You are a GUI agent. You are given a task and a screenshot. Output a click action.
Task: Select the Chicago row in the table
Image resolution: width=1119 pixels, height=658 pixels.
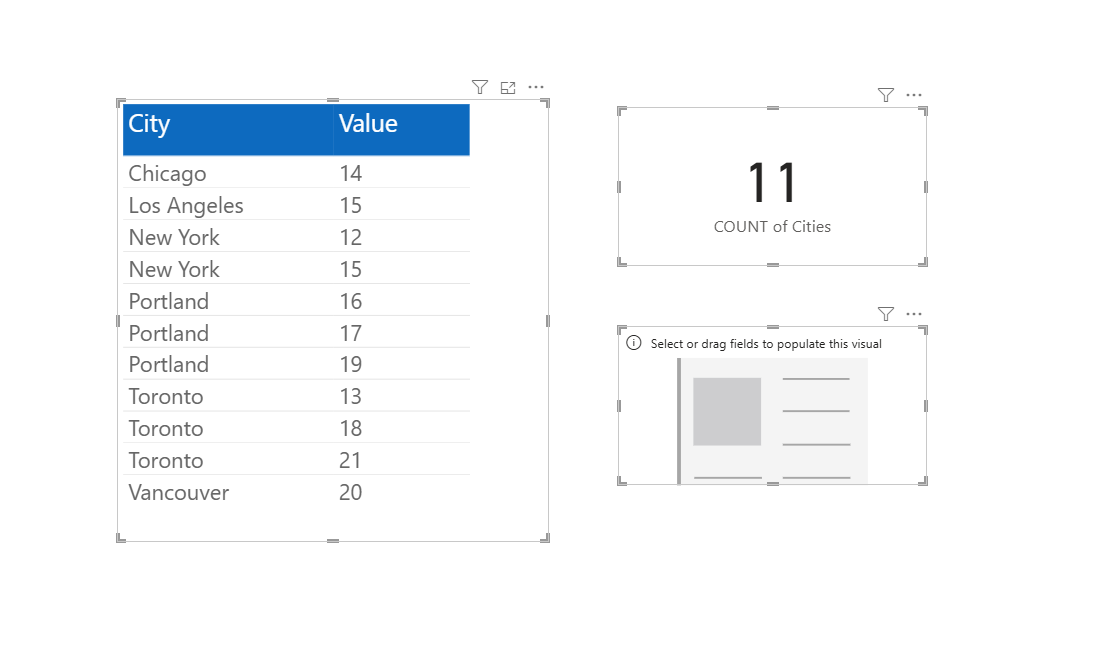point(167,174)
